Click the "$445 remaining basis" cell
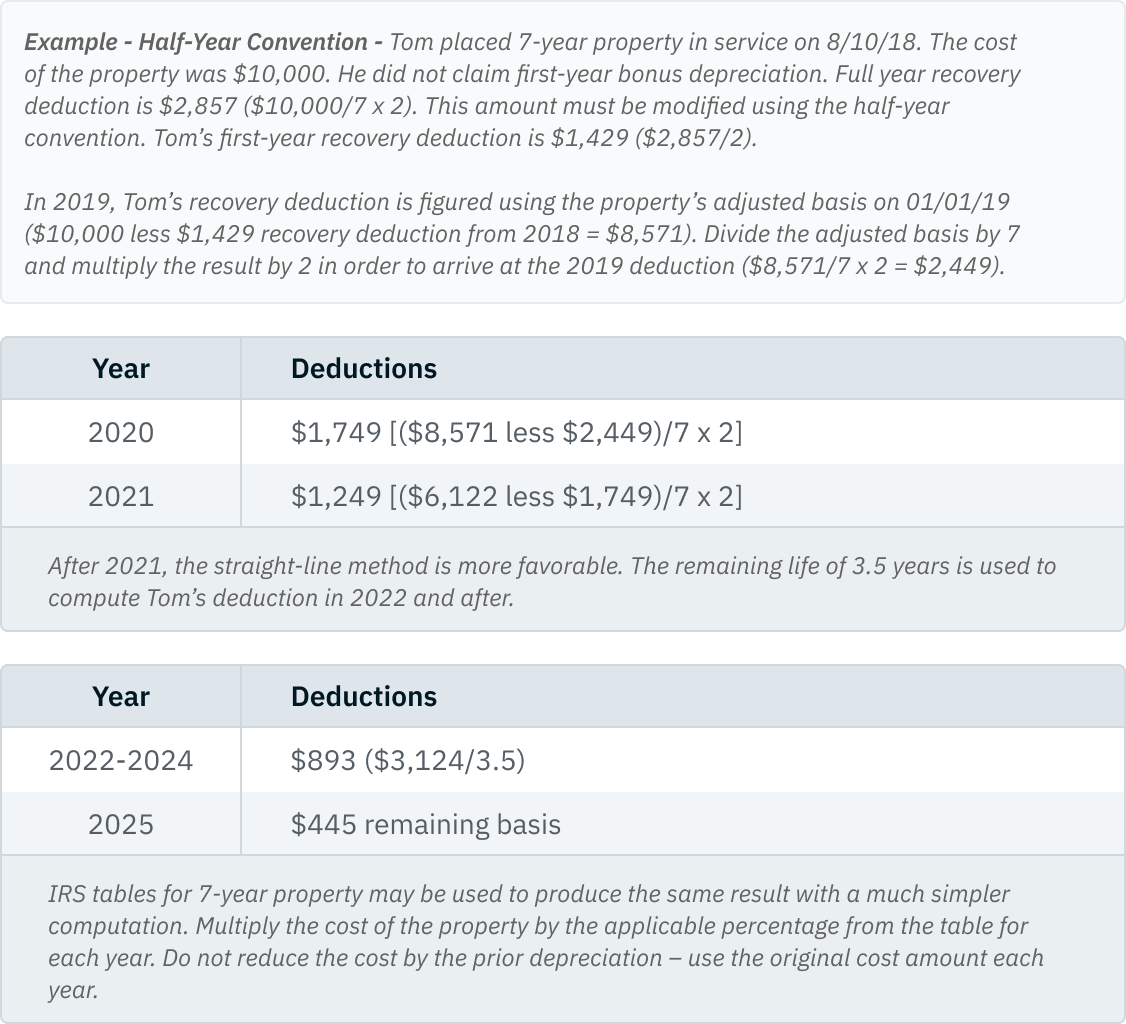Screen dimensions: 1126x1024 point(426,824)
